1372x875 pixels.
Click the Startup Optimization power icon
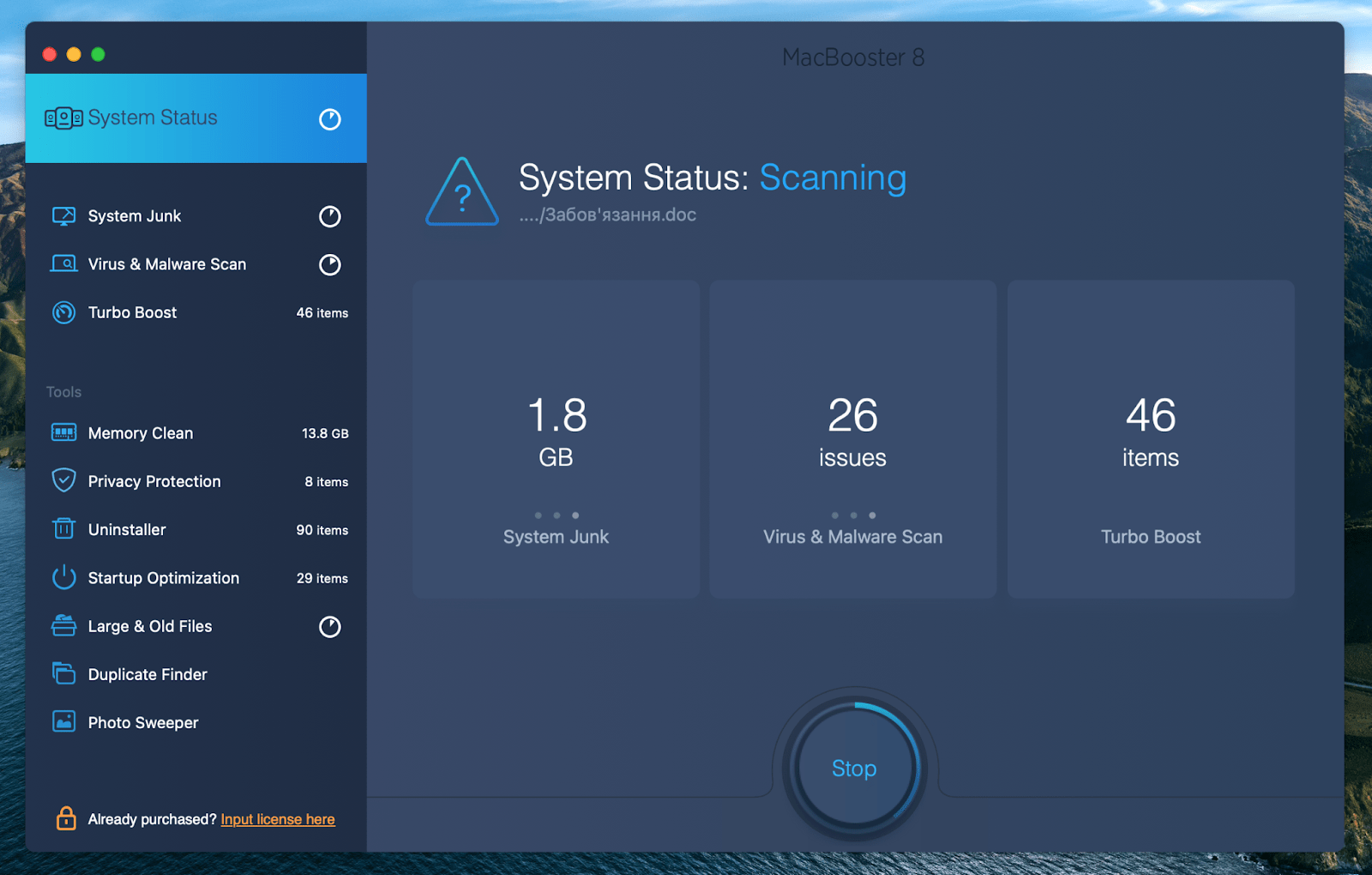[63, 577]
